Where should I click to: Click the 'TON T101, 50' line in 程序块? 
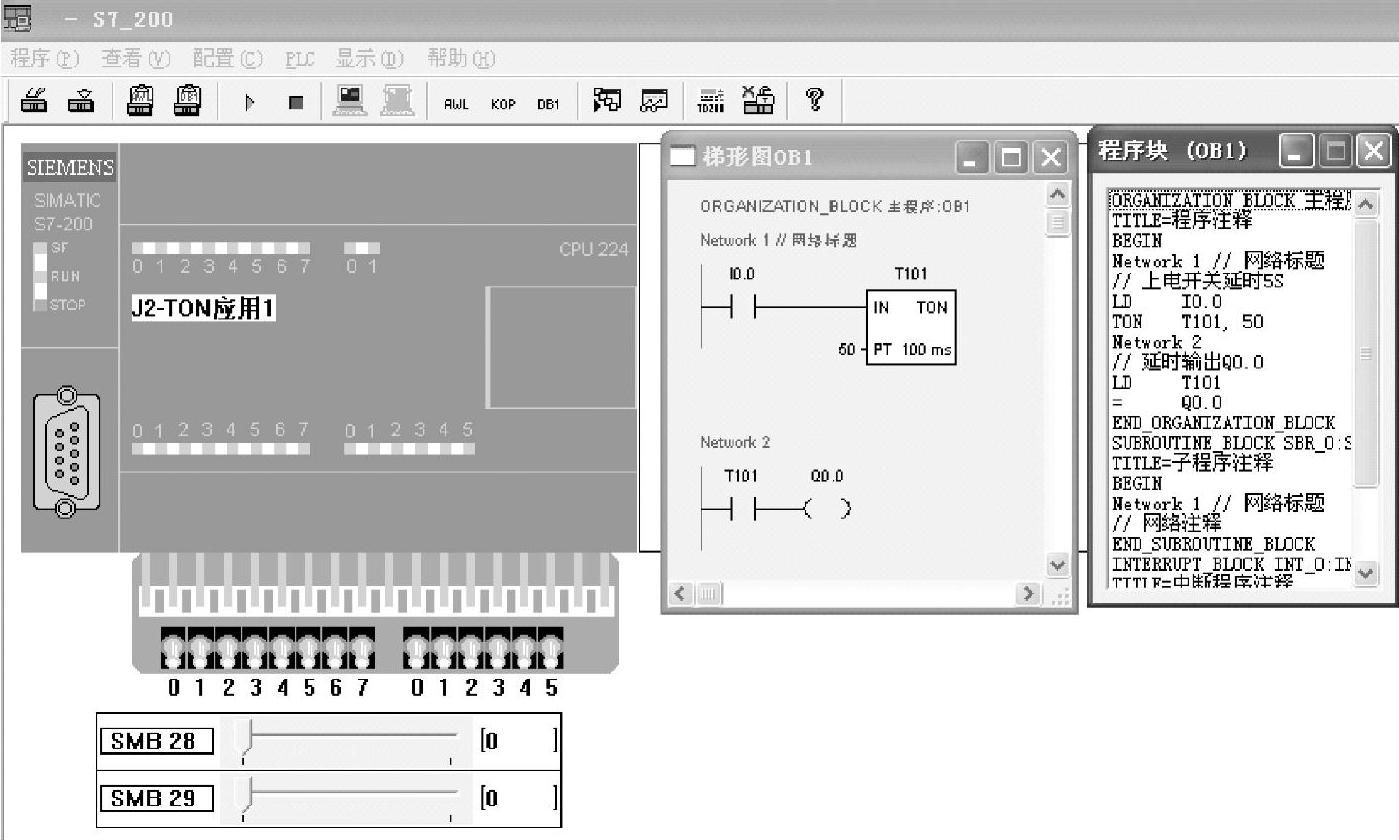click(x=1188, y=322)
